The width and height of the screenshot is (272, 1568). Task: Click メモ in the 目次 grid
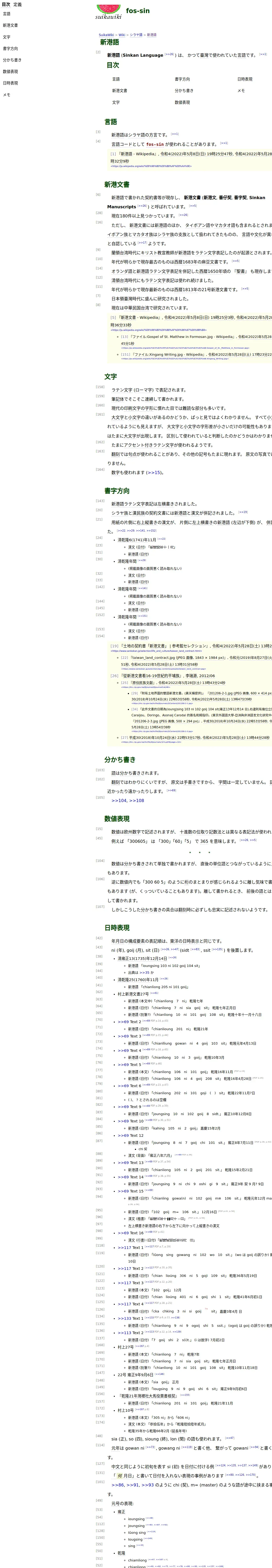pyautogui.click(x=241, y=91)
